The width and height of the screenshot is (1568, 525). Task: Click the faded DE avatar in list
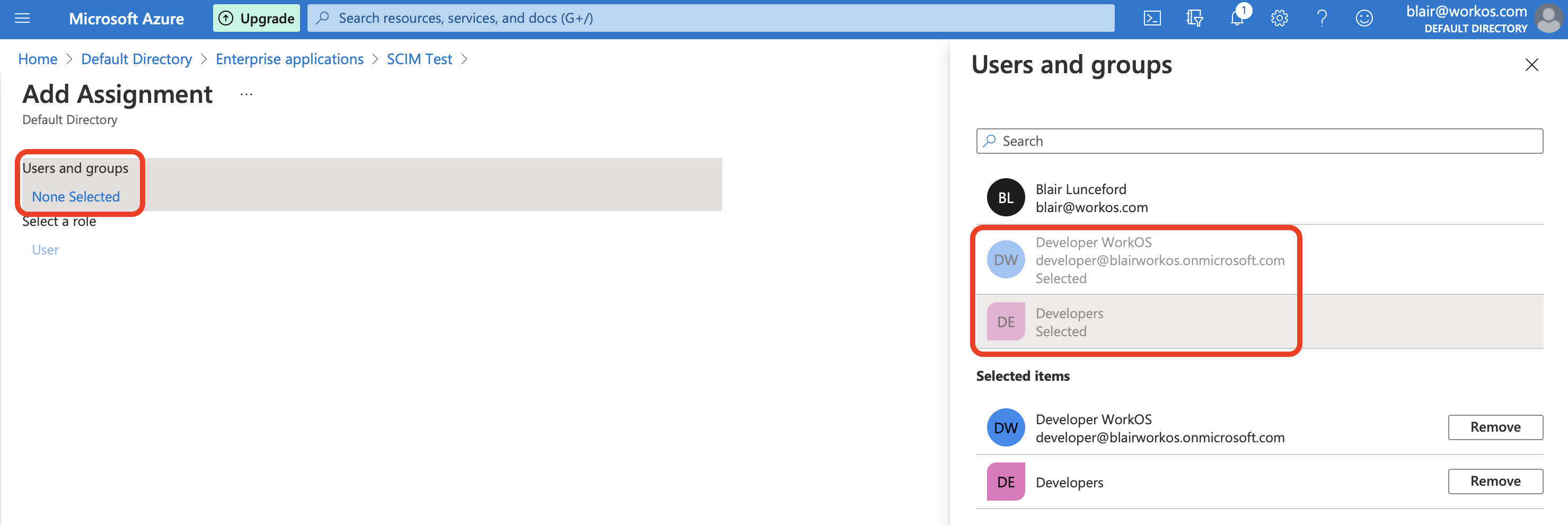(1006, 321)
